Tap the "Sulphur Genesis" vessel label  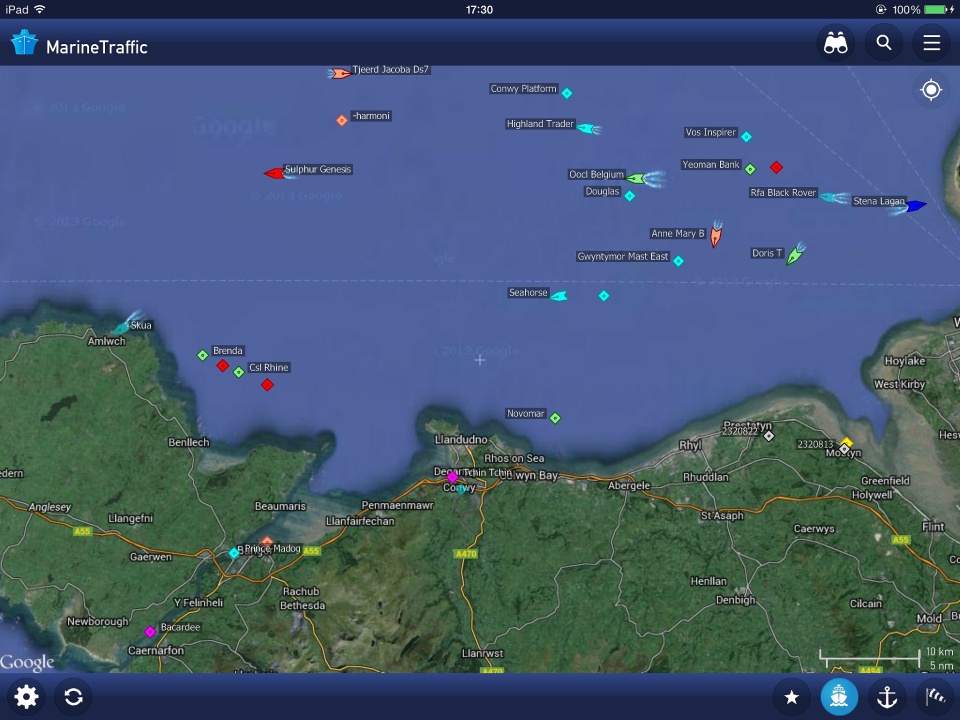(x=318, y=170)
